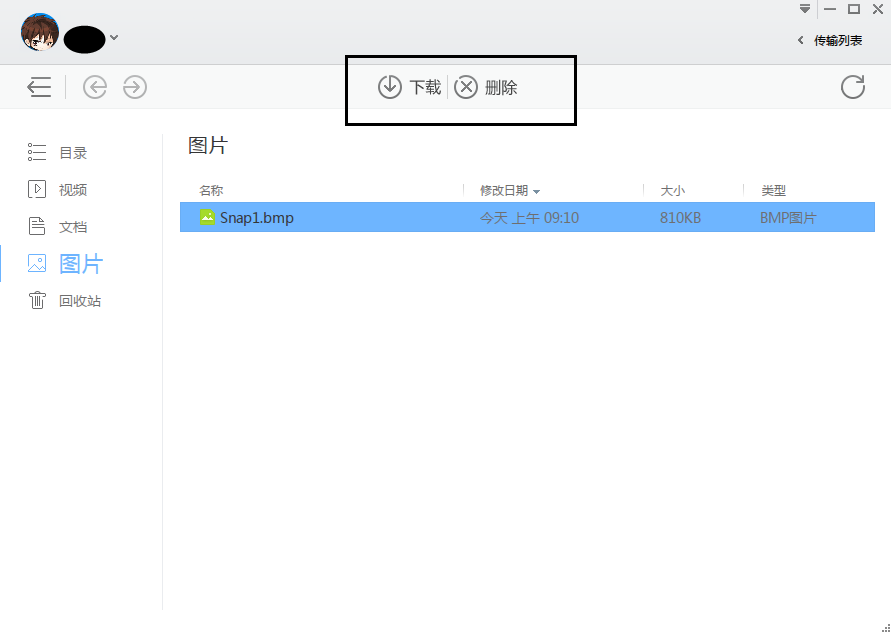Click the BMP图片 type cell

[788, 218]
